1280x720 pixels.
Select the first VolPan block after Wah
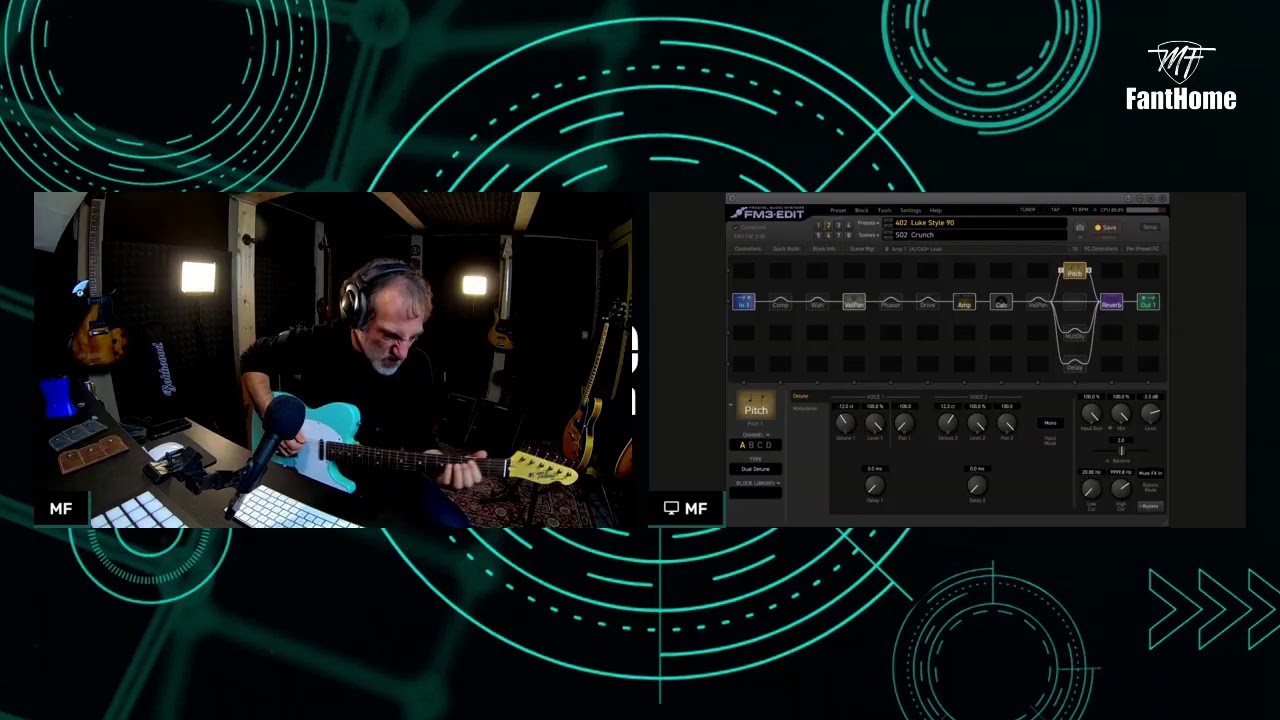(854, 302)
